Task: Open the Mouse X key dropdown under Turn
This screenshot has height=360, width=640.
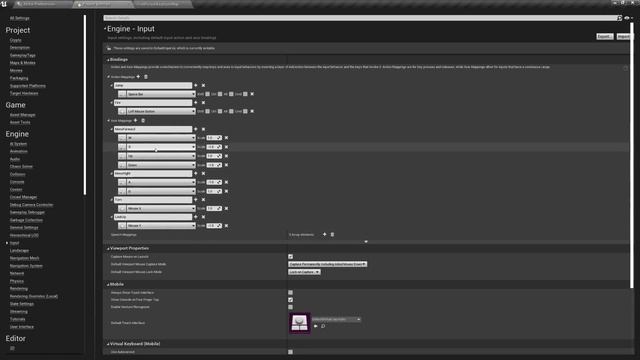Action: point(161,208)
